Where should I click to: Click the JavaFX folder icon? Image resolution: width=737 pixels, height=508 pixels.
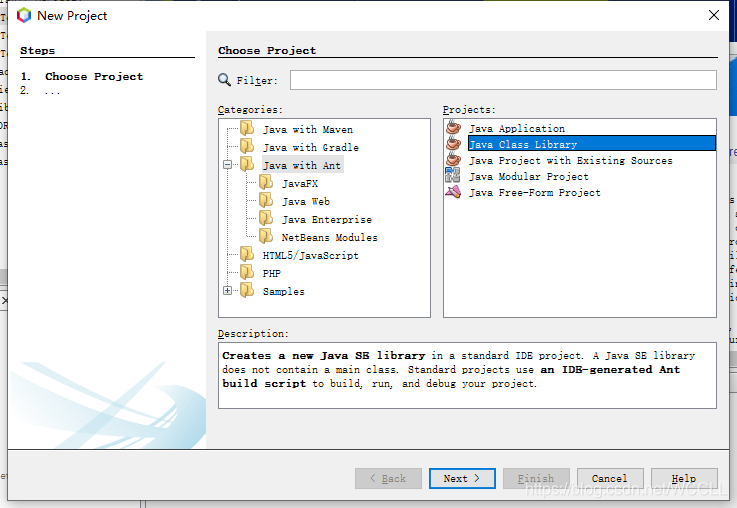(x=266, y=182)
